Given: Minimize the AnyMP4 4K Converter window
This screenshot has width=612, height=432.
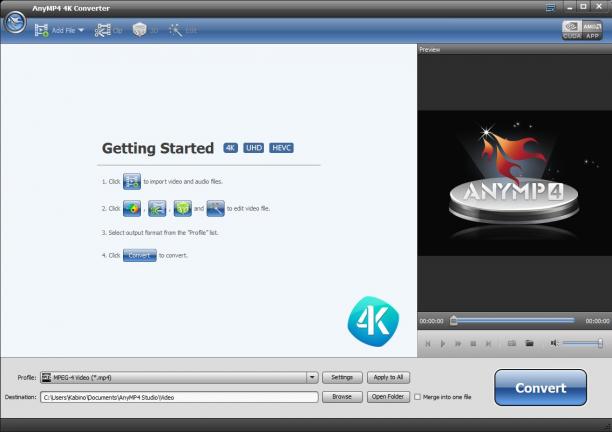Looking at the screenshot, I should 569,7.
